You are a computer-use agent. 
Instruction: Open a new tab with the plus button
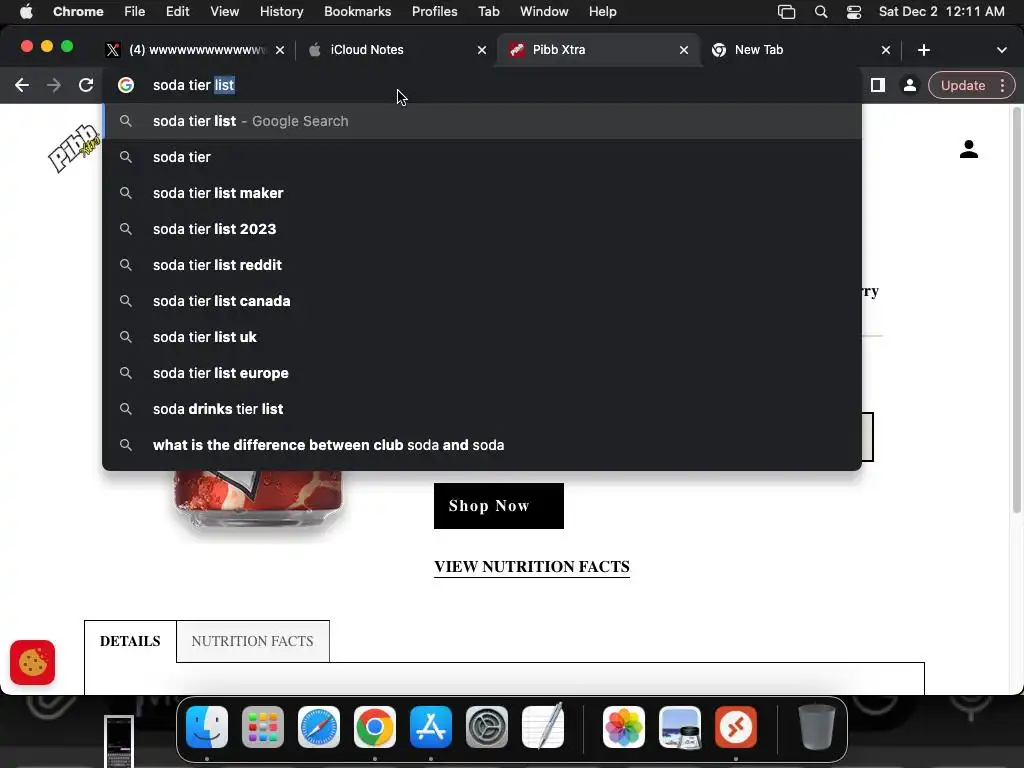pyautogui.click(x=923, y=50)
